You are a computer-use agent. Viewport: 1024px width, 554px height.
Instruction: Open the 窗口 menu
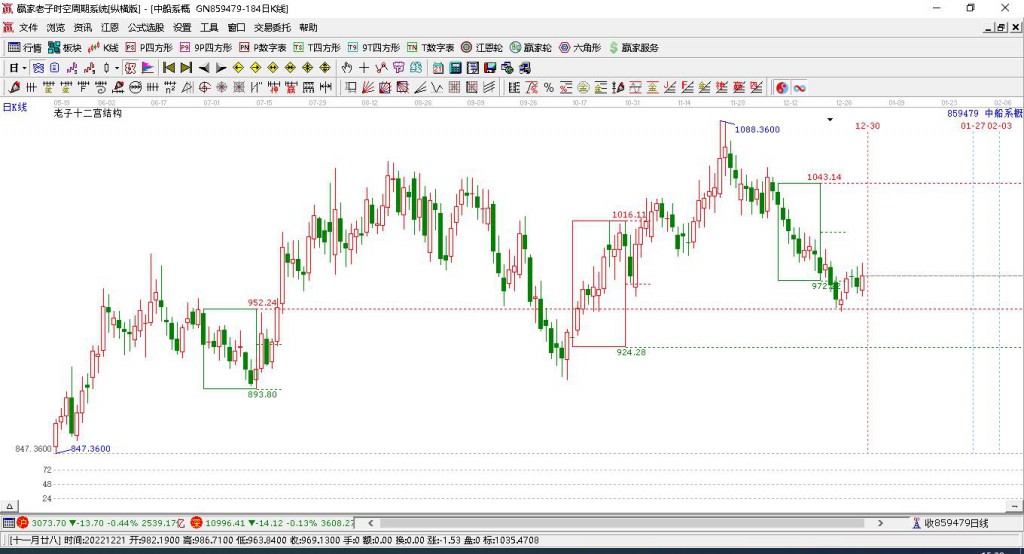pos(236,27)
